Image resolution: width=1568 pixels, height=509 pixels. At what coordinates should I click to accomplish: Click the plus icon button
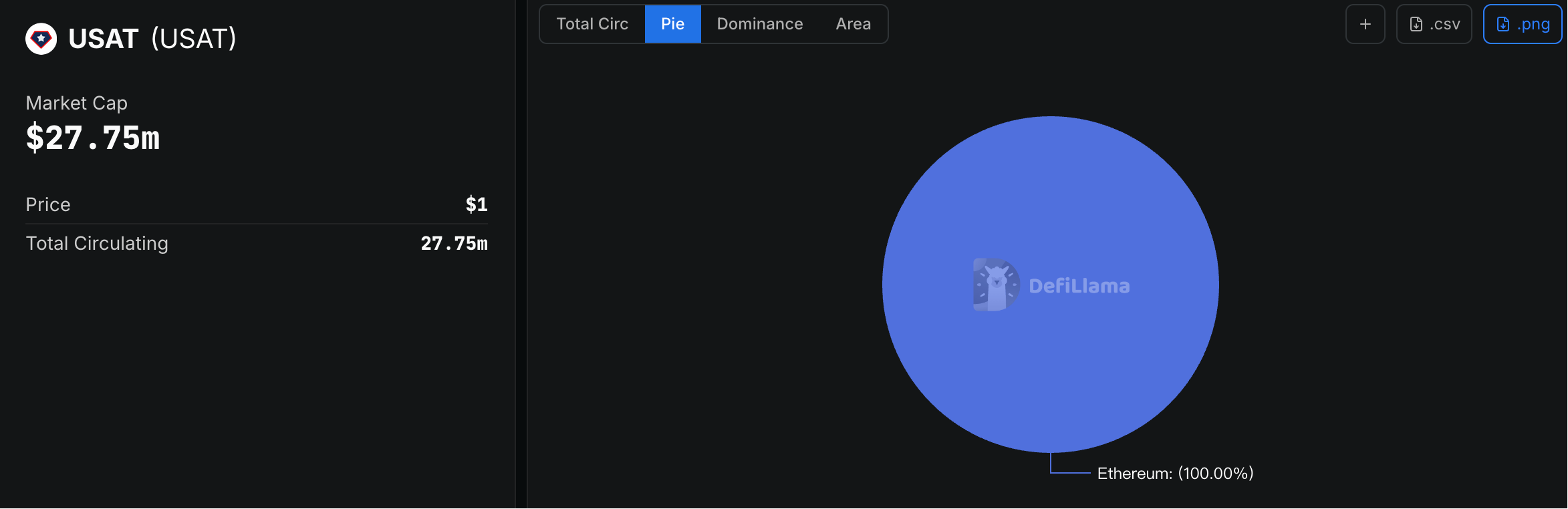(1365, 25)
